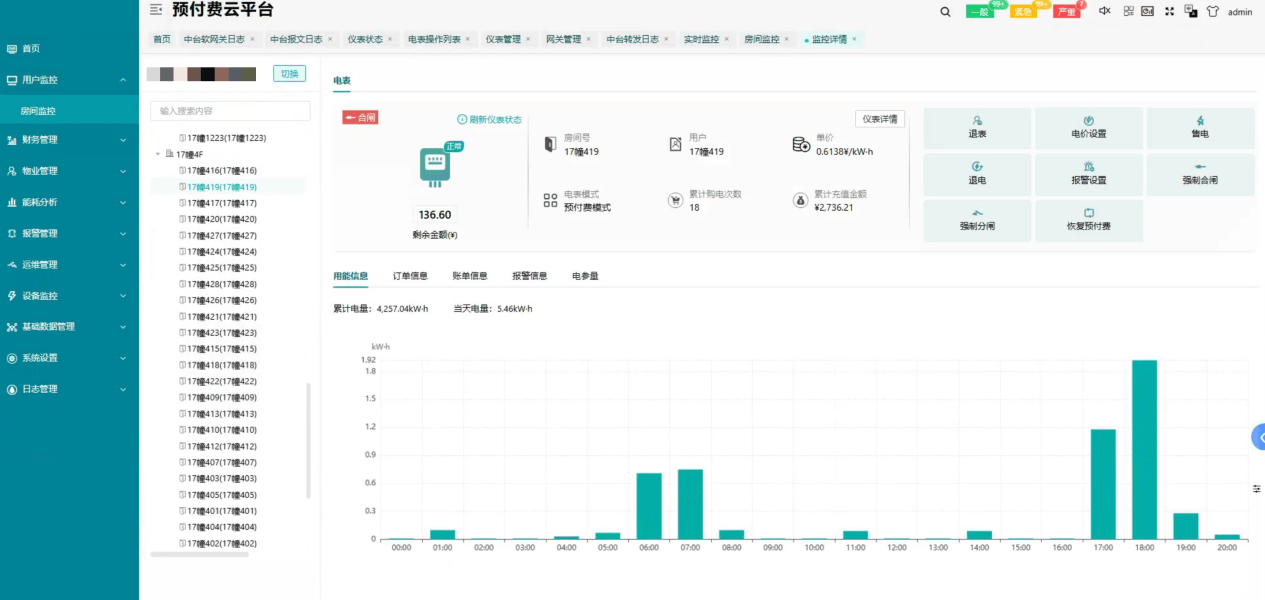The width and height of the screenshot is (1265, 600).
Task: Collapse the sidebar with the hamburger icon
Action: point(155,10)
